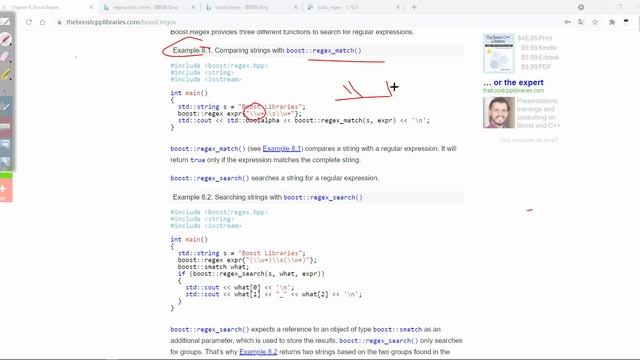Screen dimensions: 640x360
Task: Click the '$9.99 E-book' price text
Action: tap(540, 57)
